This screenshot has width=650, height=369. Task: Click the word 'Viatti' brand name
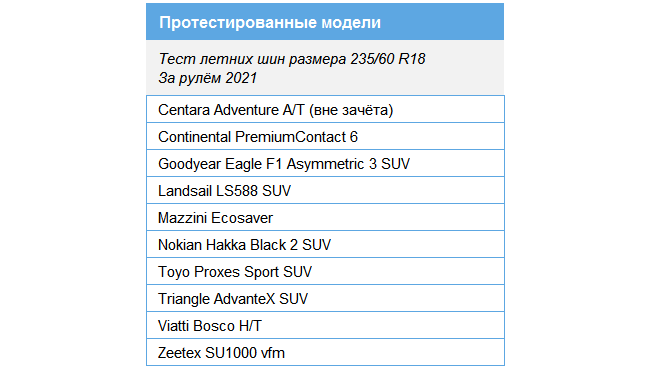click(x=173, y=326)
